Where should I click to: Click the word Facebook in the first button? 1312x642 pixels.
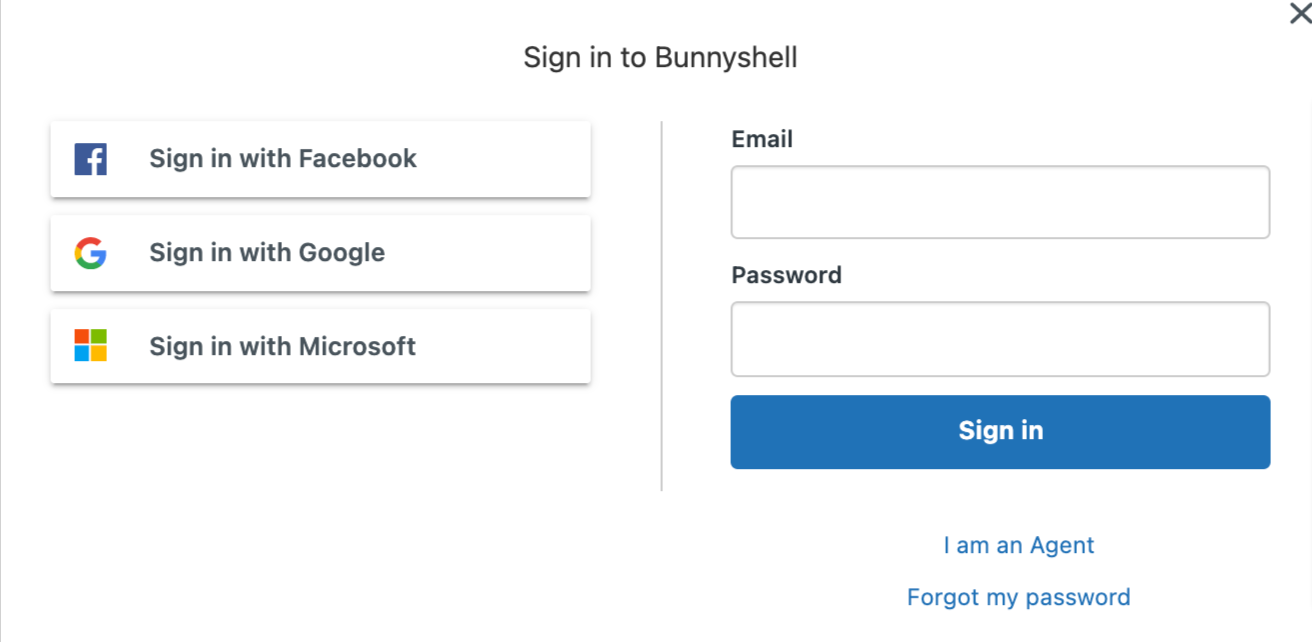(x=357, y=158)
